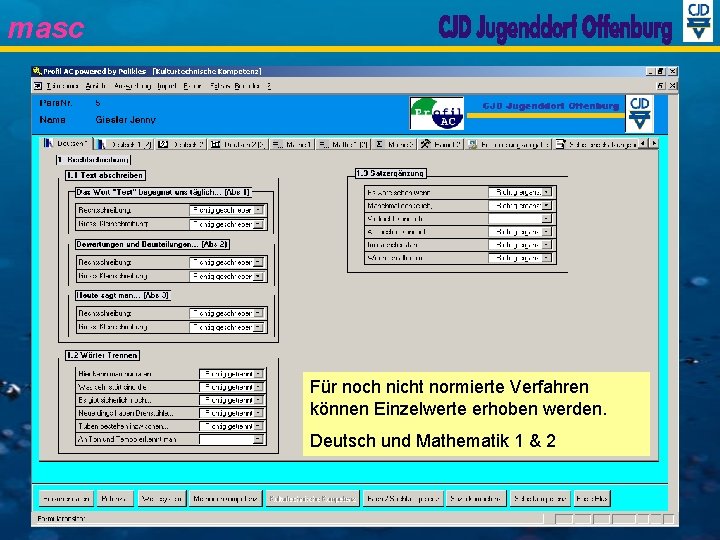Open dropdown for 'Hier kommen nun zwei' row

click(x=259, y=374)
